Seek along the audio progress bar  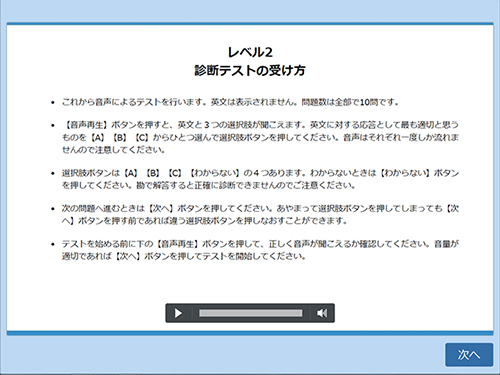pyautogui.click(x=251, y=313)
